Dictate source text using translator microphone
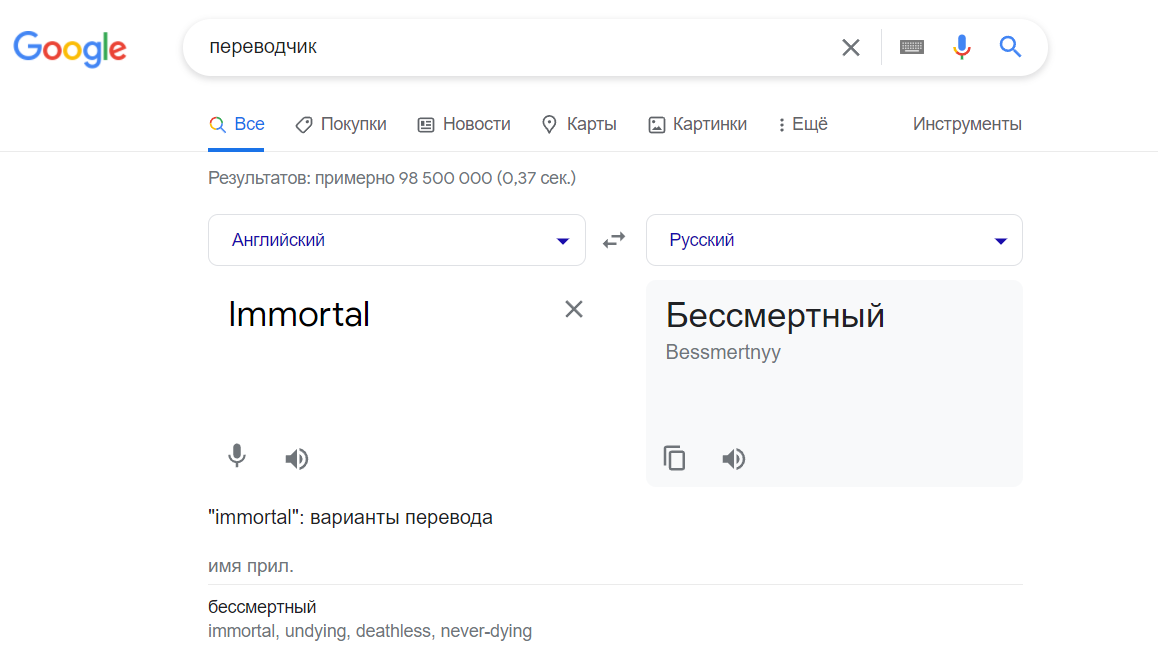Image resolution: width=1158 pixels, height=646 pixels. coord(236,458)
